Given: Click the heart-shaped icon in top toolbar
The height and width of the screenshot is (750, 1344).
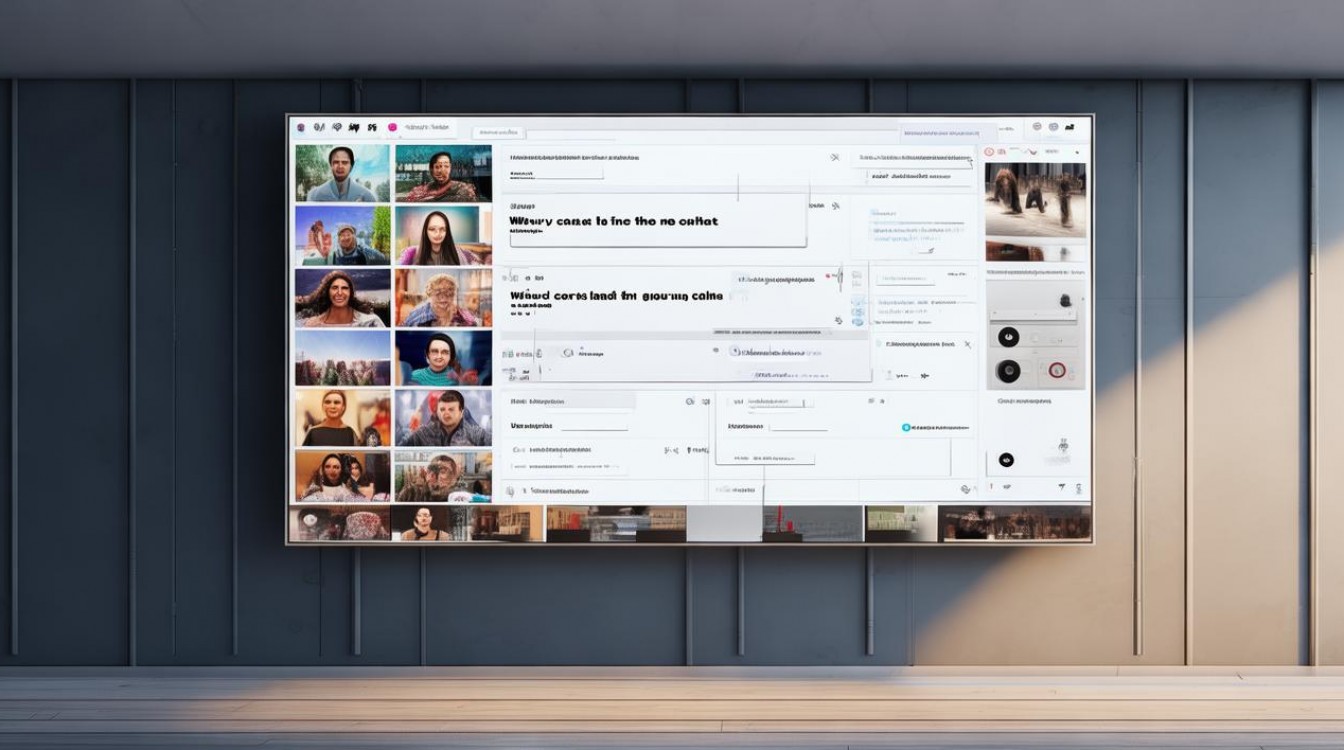Looking at the screenshot, I should click(x=337, y=128).
